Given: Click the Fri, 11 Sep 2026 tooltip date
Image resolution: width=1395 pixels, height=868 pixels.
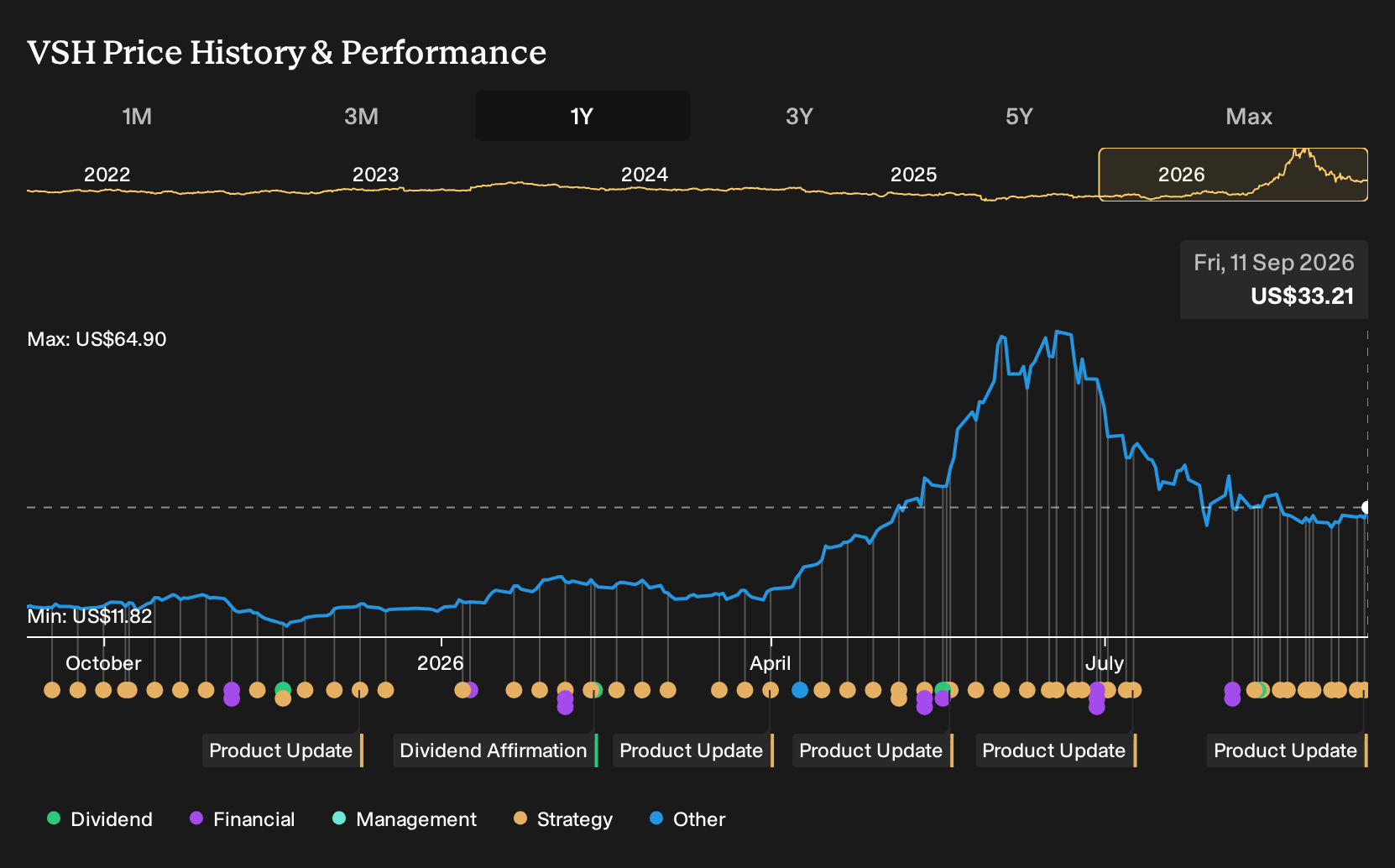Looking at the screenshot, I should coord(1274,263).
